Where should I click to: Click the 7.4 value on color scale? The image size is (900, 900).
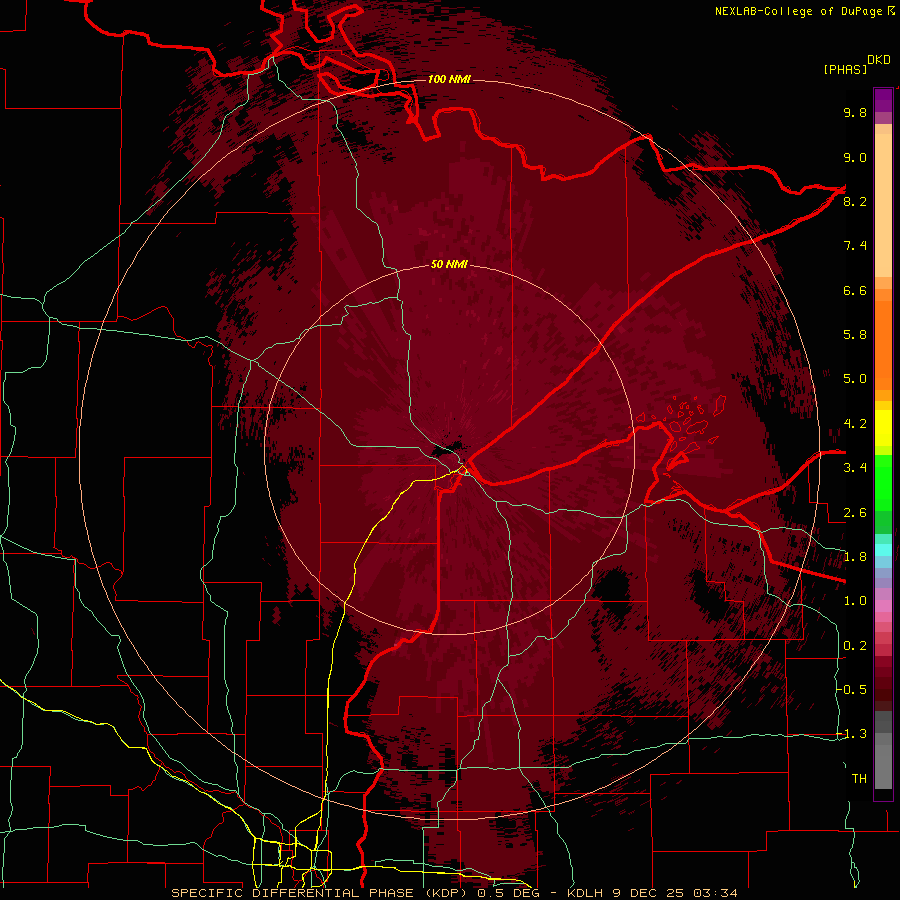(x=855, y=246)
